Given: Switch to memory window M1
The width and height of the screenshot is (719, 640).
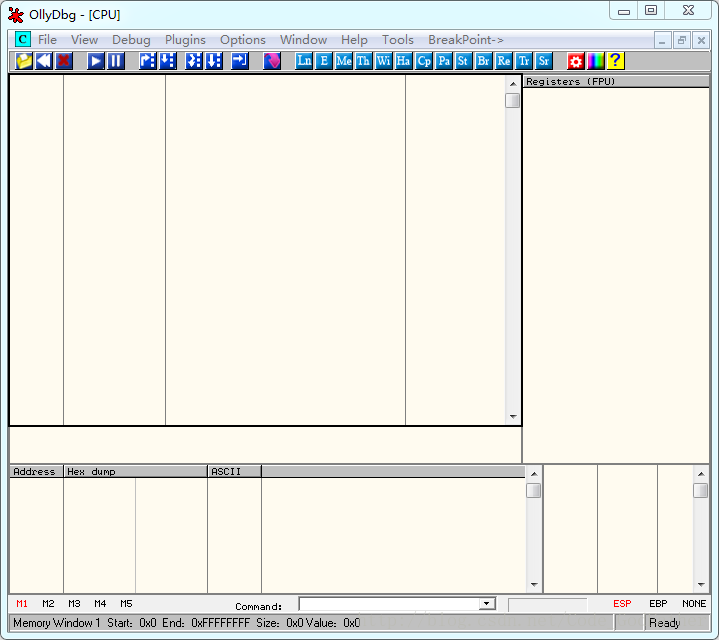Looking at the screenshot, I should pos(22,604).
